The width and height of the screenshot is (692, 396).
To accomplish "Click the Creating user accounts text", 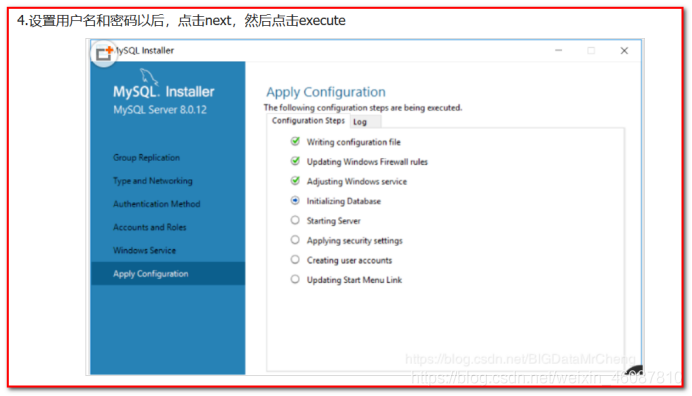I will (350, 260).
